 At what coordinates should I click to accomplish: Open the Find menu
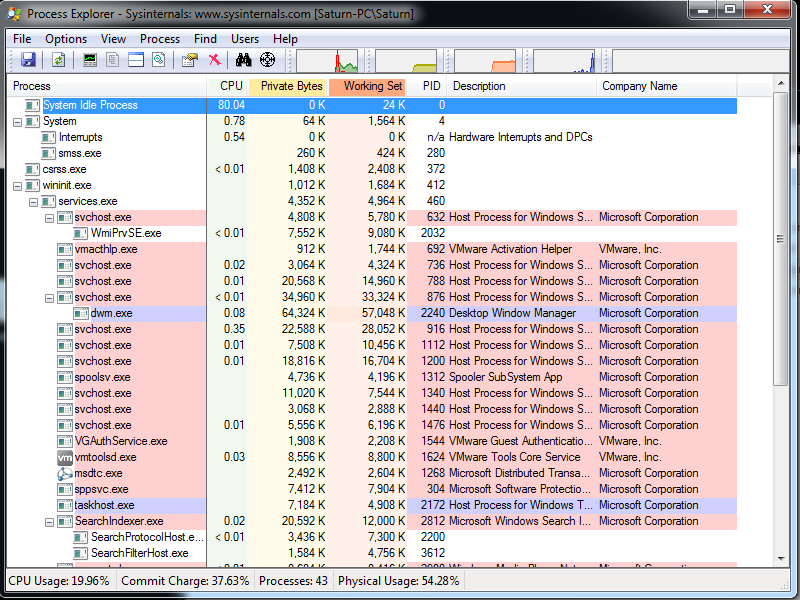coord(205,39)
